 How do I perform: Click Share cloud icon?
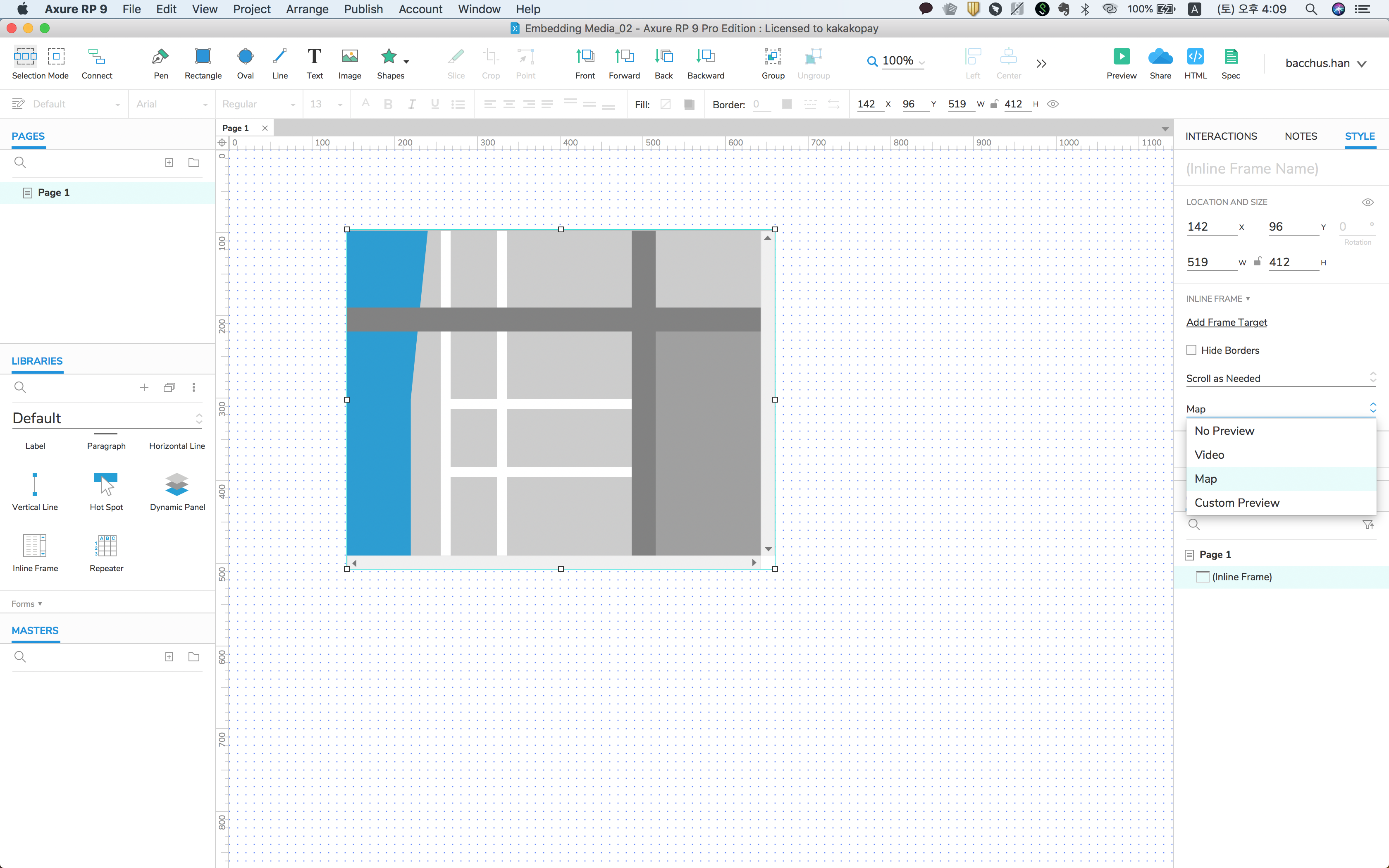(x=1160, y=57)
